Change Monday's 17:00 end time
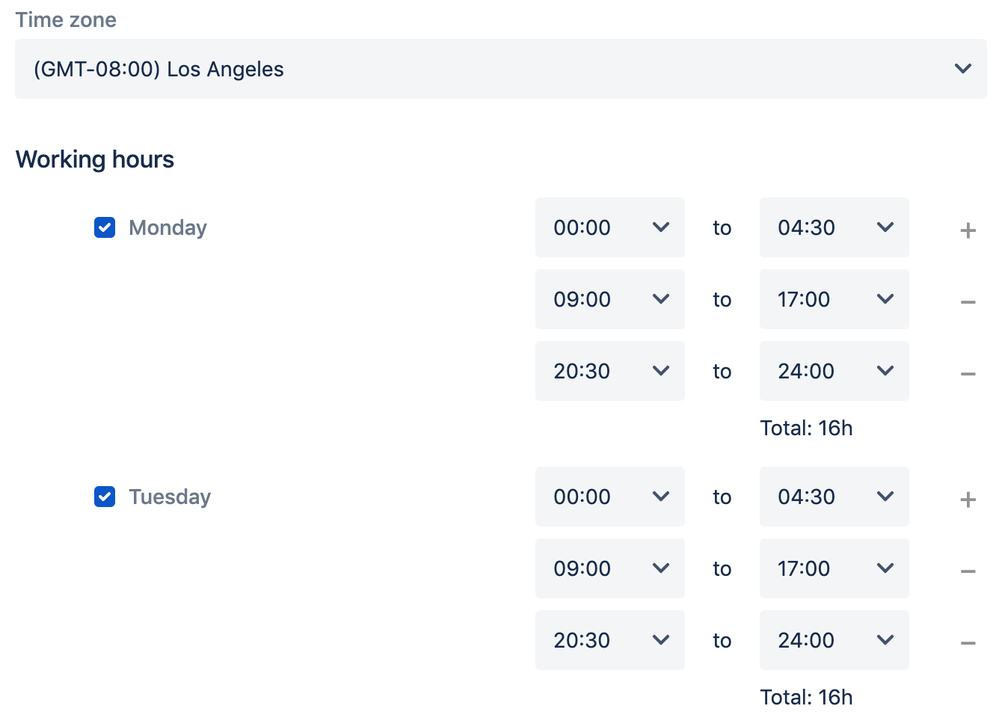999x718 pixels. 834,299
